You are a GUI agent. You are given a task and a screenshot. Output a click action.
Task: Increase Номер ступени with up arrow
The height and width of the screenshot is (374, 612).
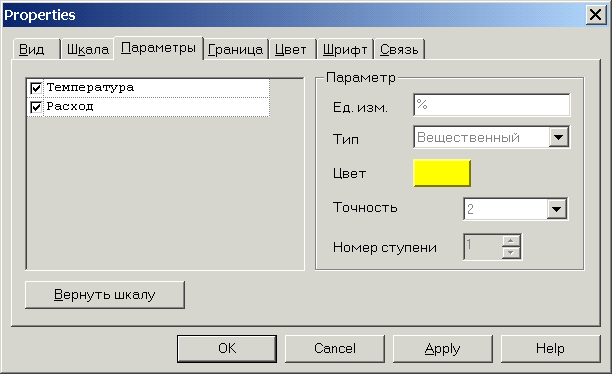coord(511,241)
